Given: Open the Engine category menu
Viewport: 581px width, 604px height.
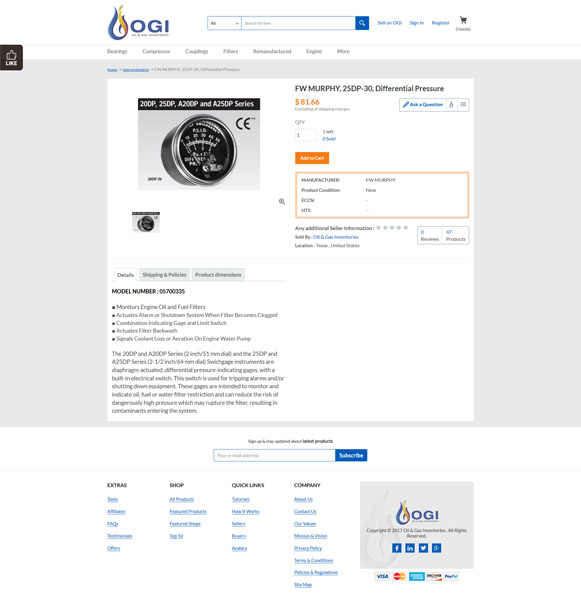Looking at the screenshot, I should [314, 51].
